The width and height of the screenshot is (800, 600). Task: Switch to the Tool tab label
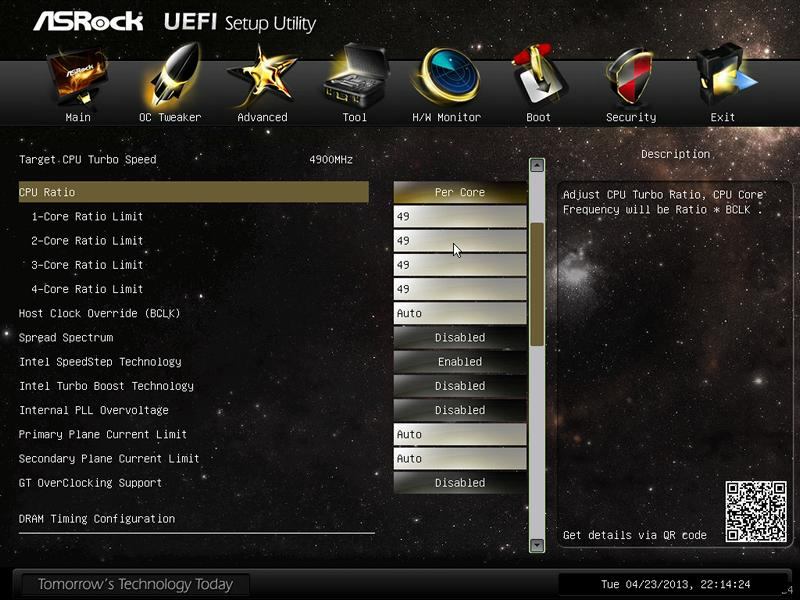[x=355, y=117]
